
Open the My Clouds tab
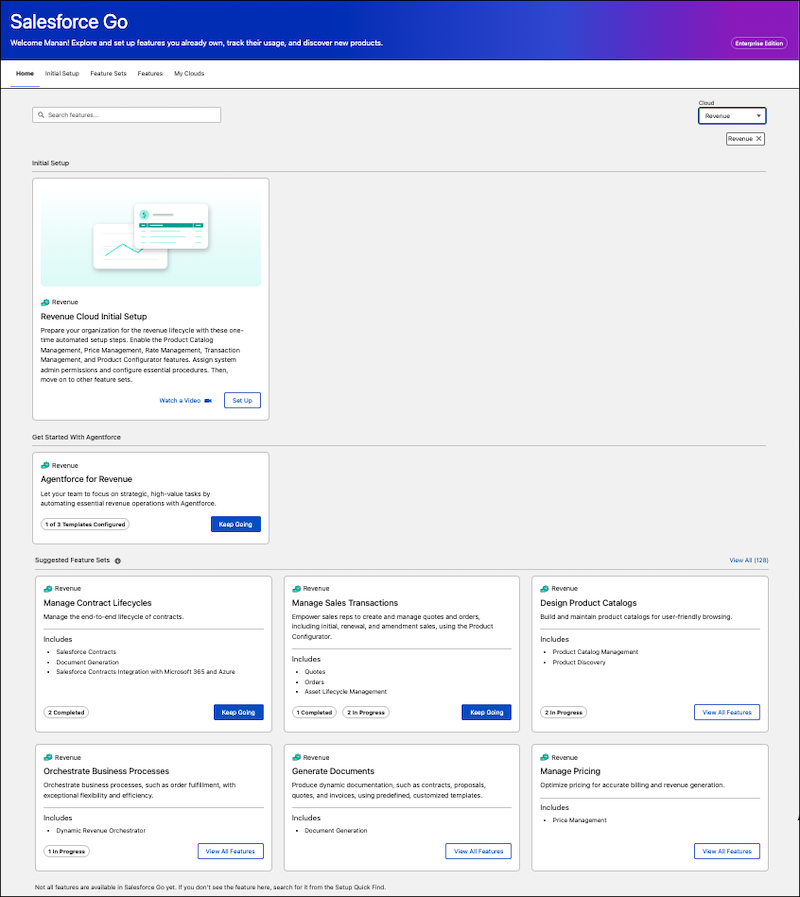pos(189,74)
